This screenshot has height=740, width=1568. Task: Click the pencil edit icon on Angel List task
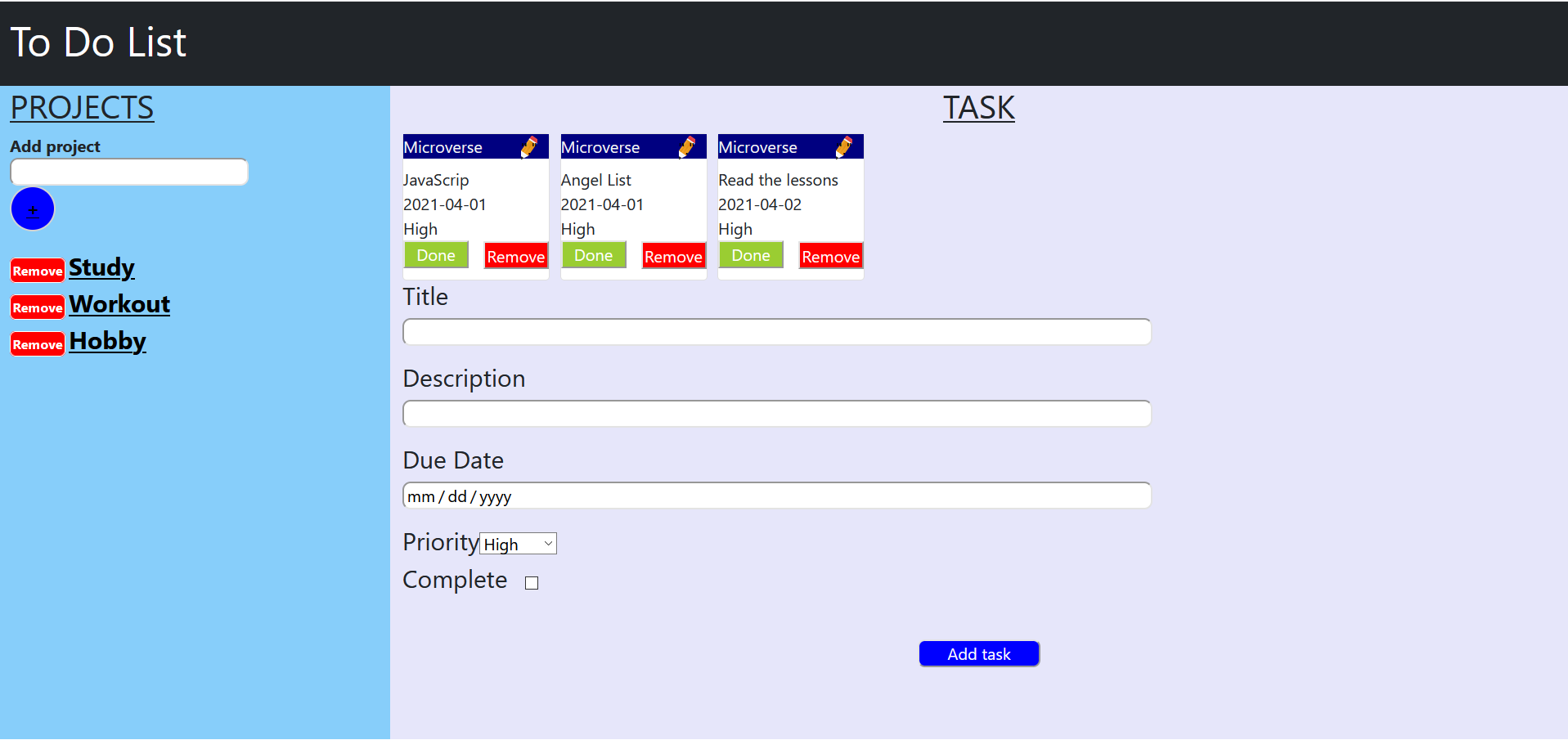pos(687,147)
